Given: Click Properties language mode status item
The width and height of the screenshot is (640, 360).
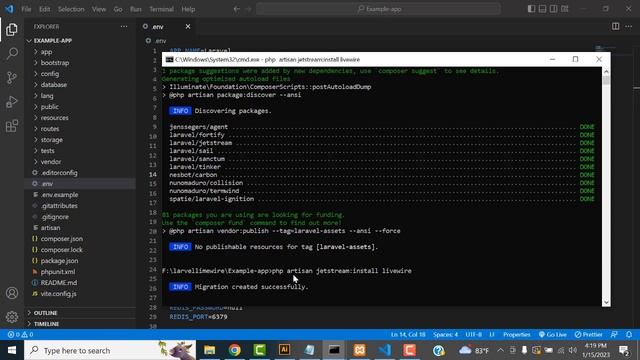Looking at the screenshot, I should point(516,335).
